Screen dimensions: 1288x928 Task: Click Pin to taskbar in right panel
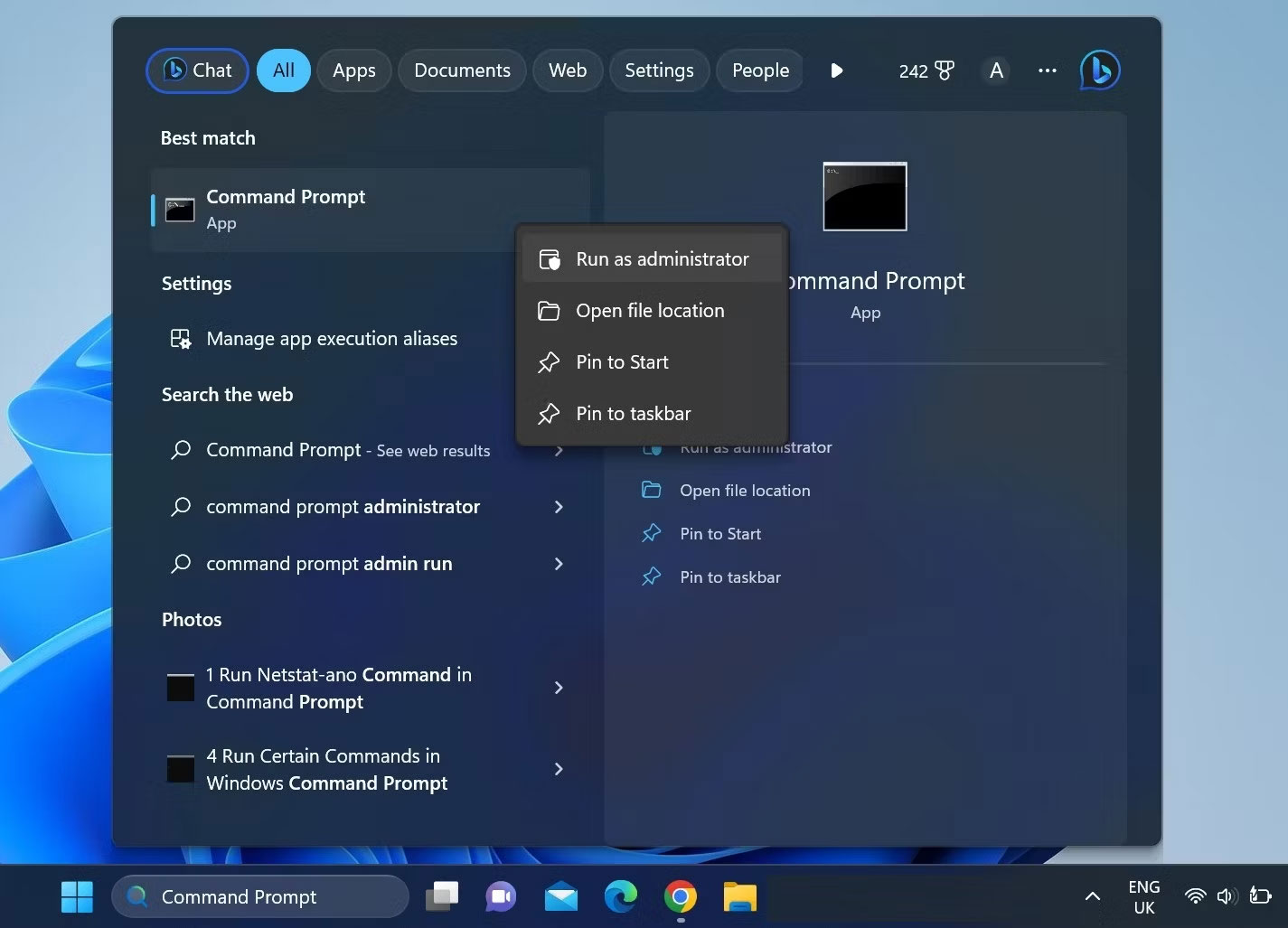pyautogui.click(x=729, y=577)
